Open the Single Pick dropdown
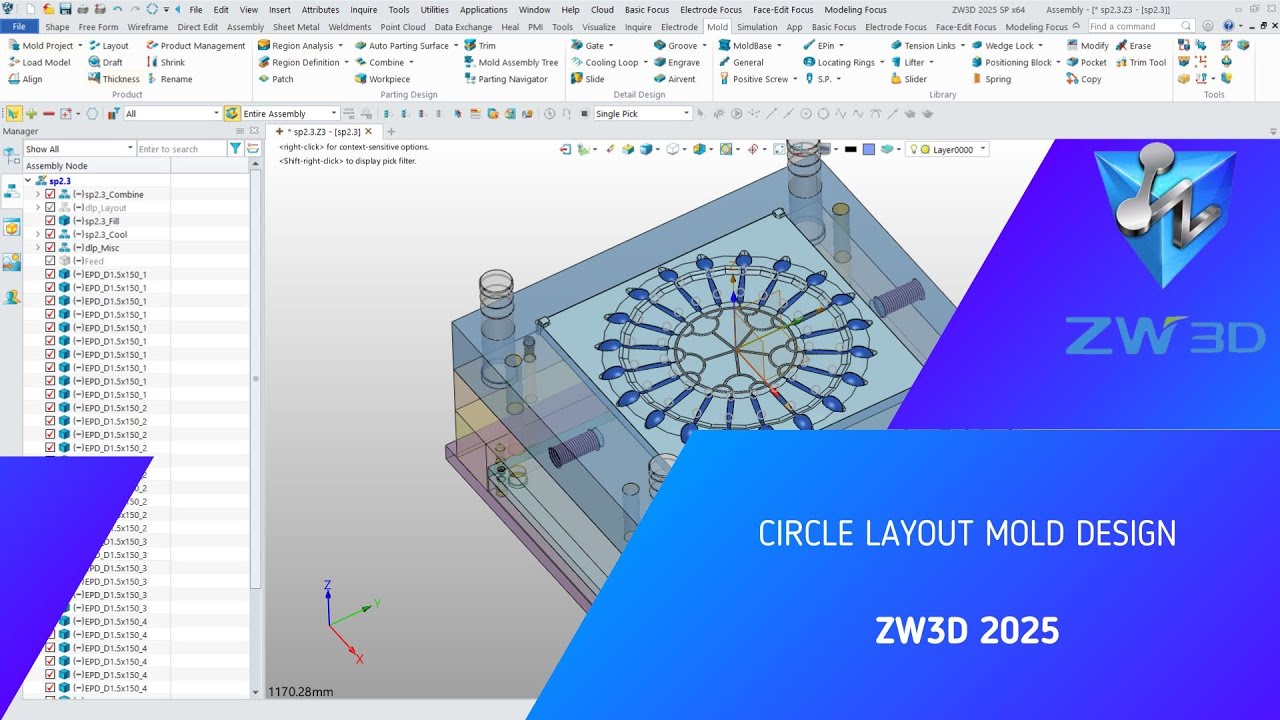This screenshot has width=1280, height=720. click(x=642, y=114)
